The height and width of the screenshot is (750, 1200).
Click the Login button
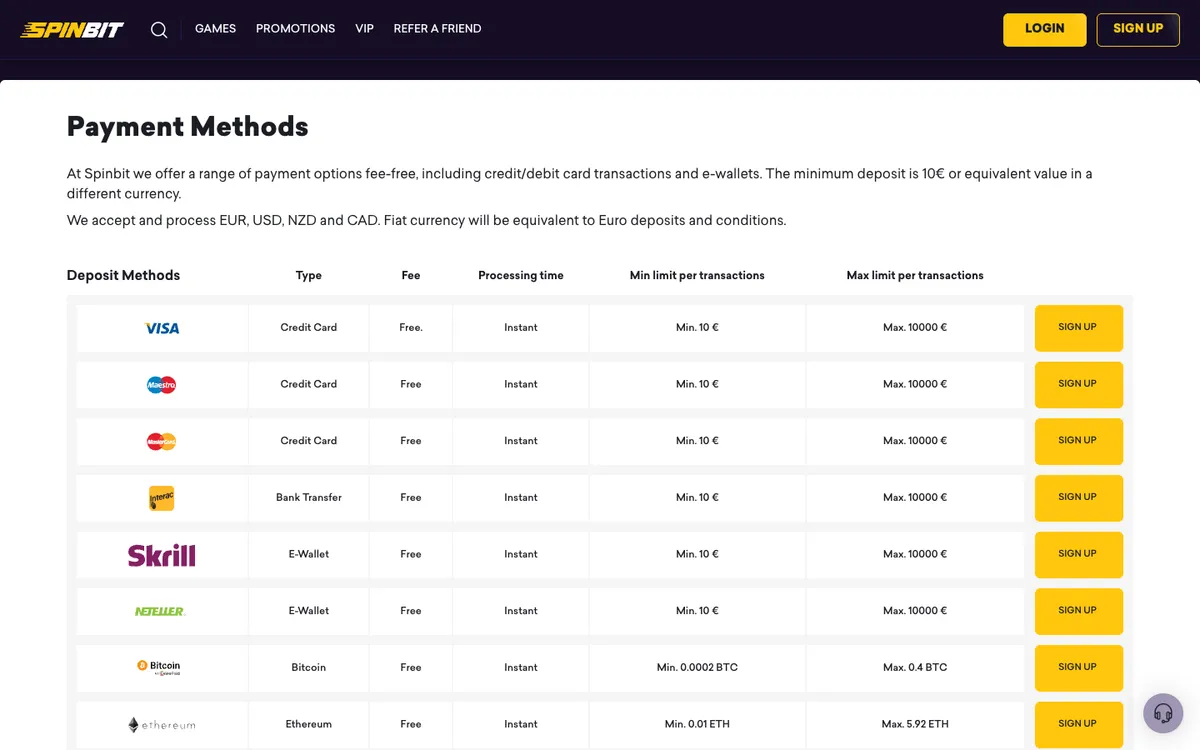tap(1044, 29)
